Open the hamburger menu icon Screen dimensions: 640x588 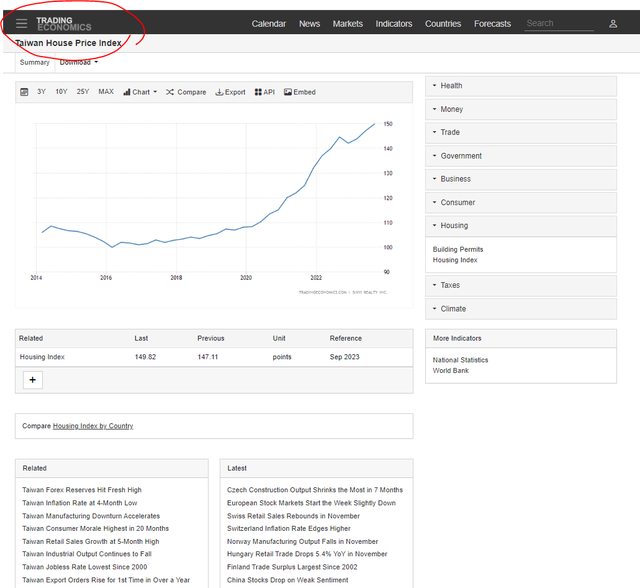(21, 23)
